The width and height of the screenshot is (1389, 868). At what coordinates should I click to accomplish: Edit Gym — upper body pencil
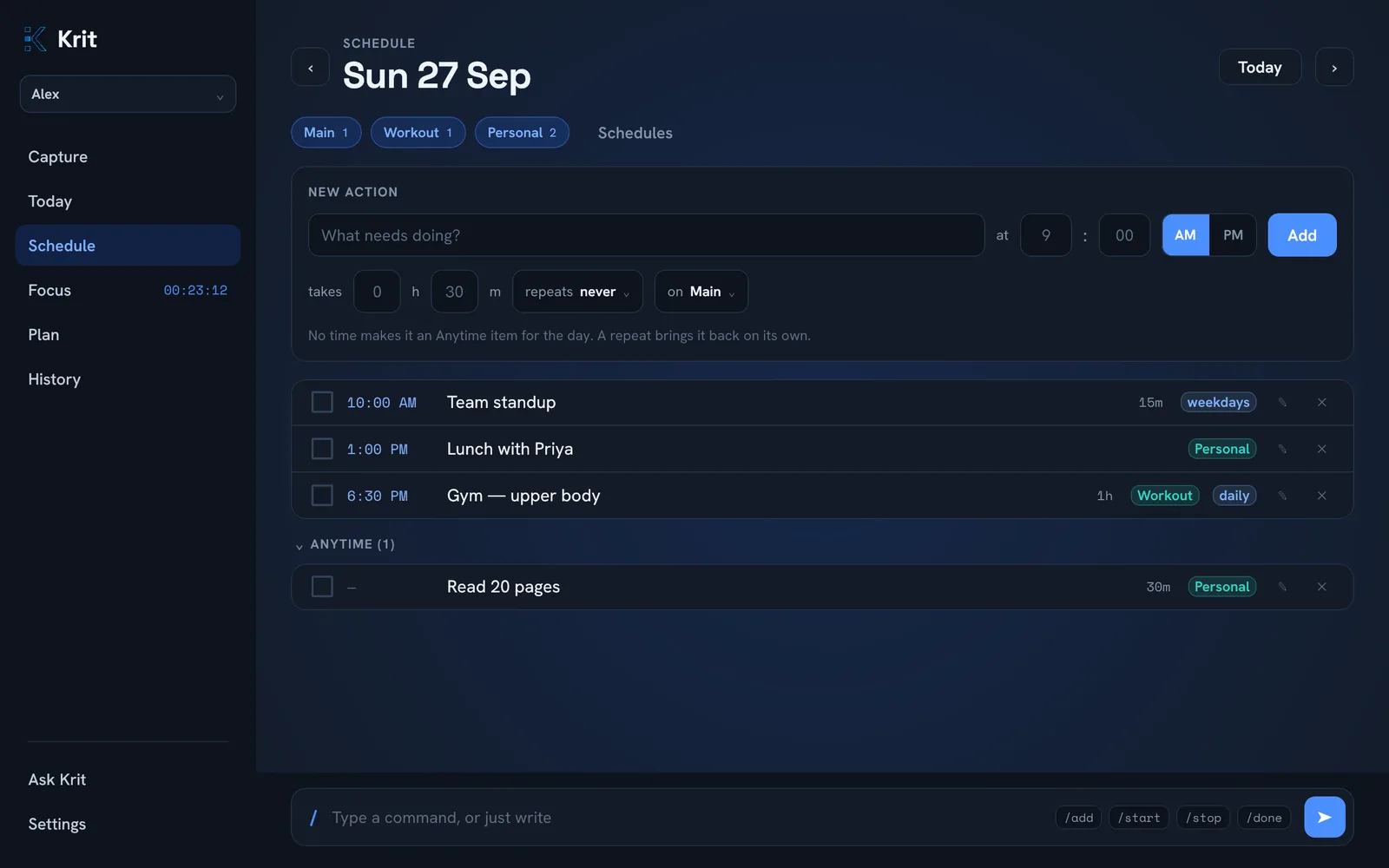[x=1282, y=496]
